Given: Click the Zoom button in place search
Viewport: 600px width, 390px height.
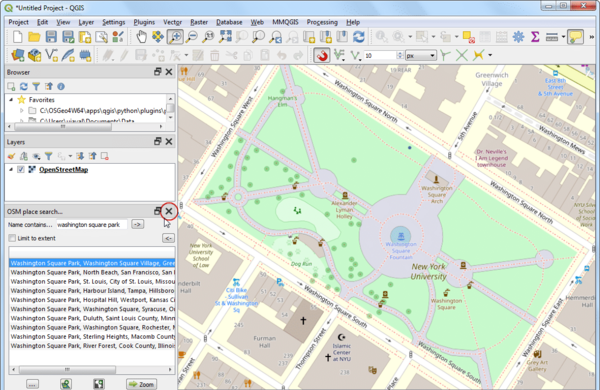Looking at the screenshot, I should click(x=141, y=384).
